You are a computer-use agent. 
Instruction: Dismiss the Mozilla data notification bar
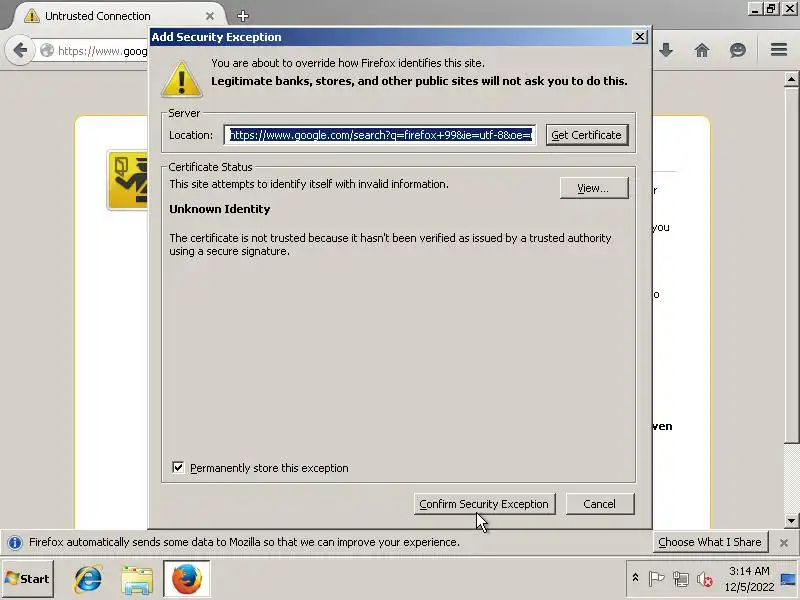pyautogui.click(x=784, y=543)
